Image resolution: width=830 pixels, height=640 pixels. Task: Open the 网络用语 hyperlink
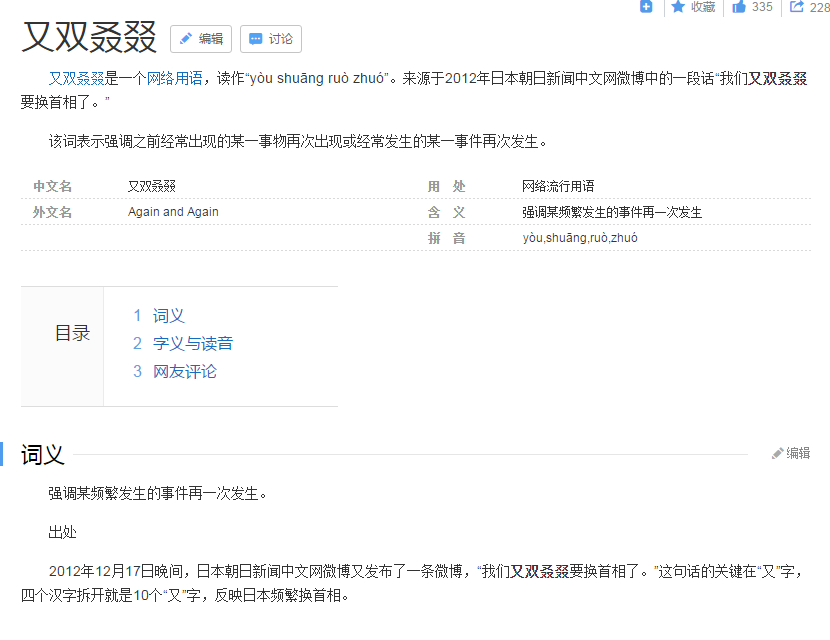pyautogui.click(x=175, y=78)
